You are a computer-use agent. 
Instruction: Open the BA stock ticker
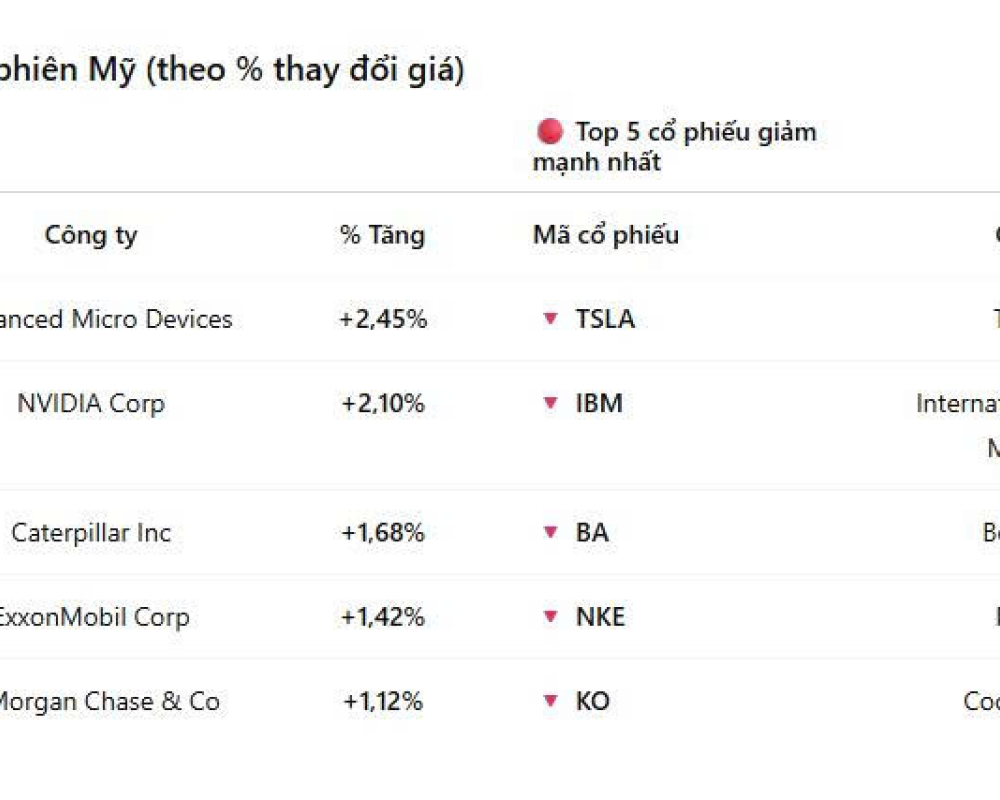pyautogui.click(x=592, y=532)
